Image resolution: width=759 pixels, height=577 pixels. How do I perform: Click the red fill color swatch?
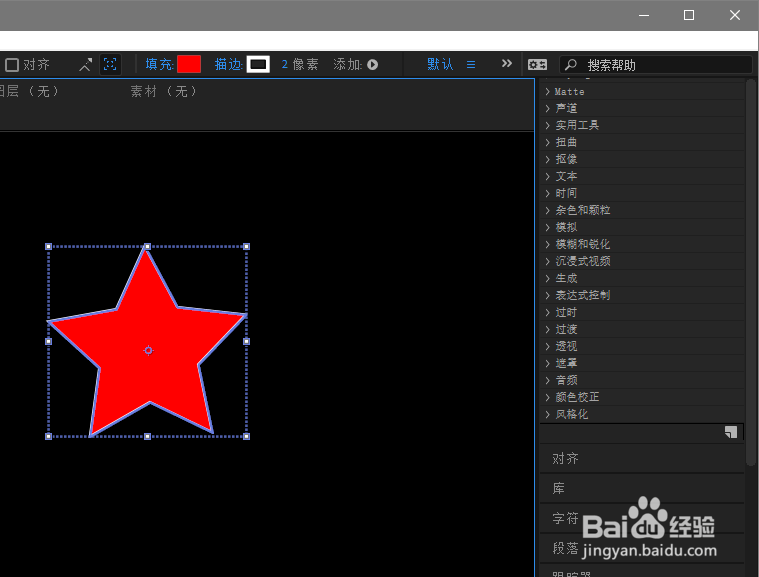coord(189,64)
